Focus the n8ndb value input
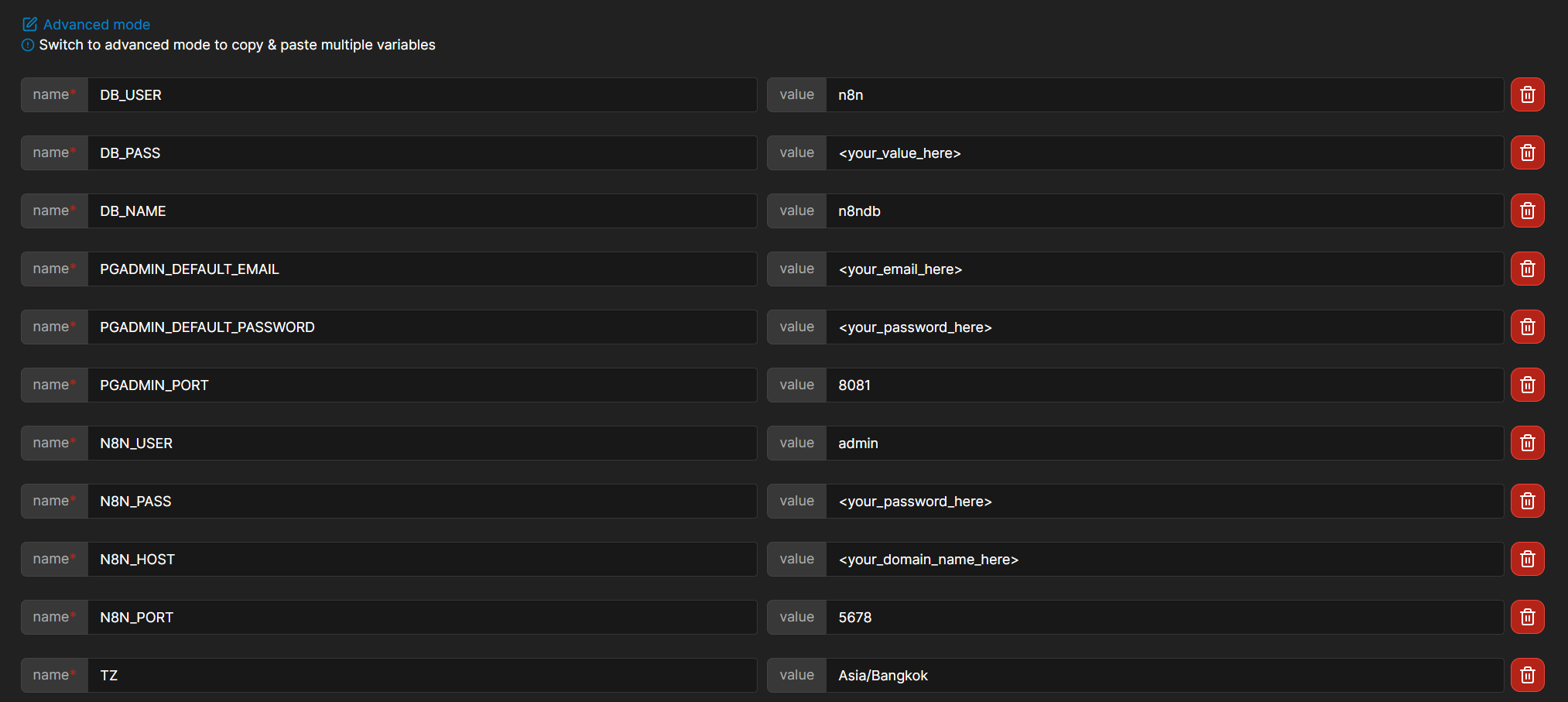1568x702 pixels. pyautogui.click(x=1164, y=211)
